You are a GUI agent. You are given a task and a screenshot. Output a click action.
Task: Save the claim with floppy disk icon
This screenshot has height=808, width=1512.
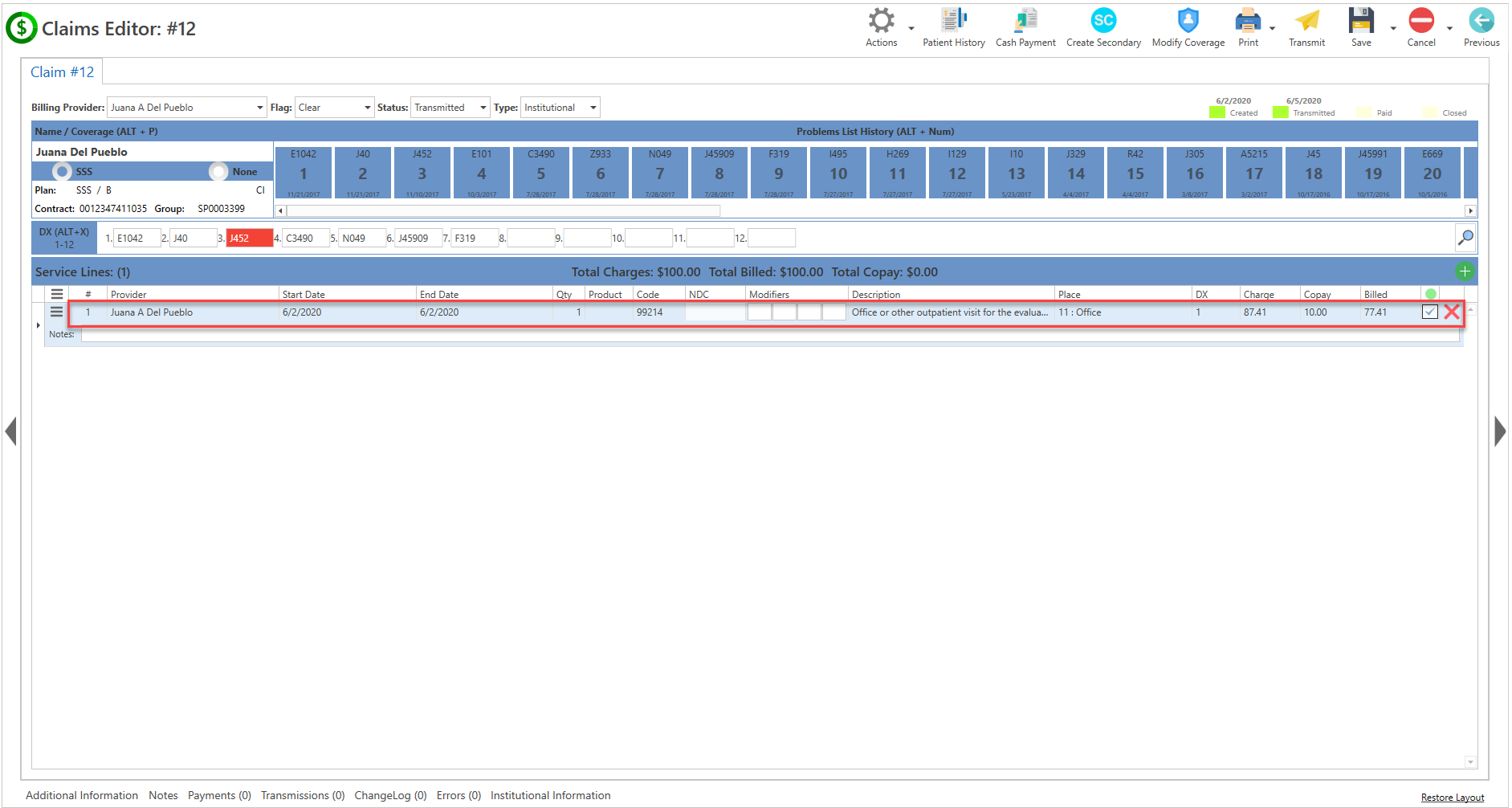point(1361,28)
